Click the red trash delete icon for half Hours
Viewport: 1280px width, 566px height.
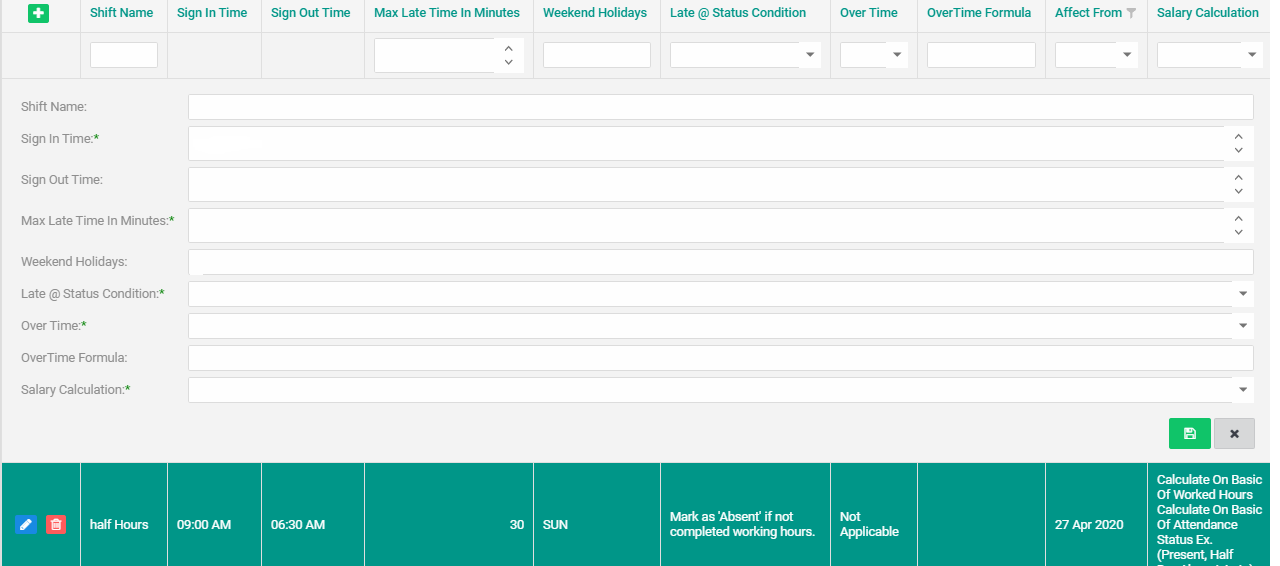56,524
